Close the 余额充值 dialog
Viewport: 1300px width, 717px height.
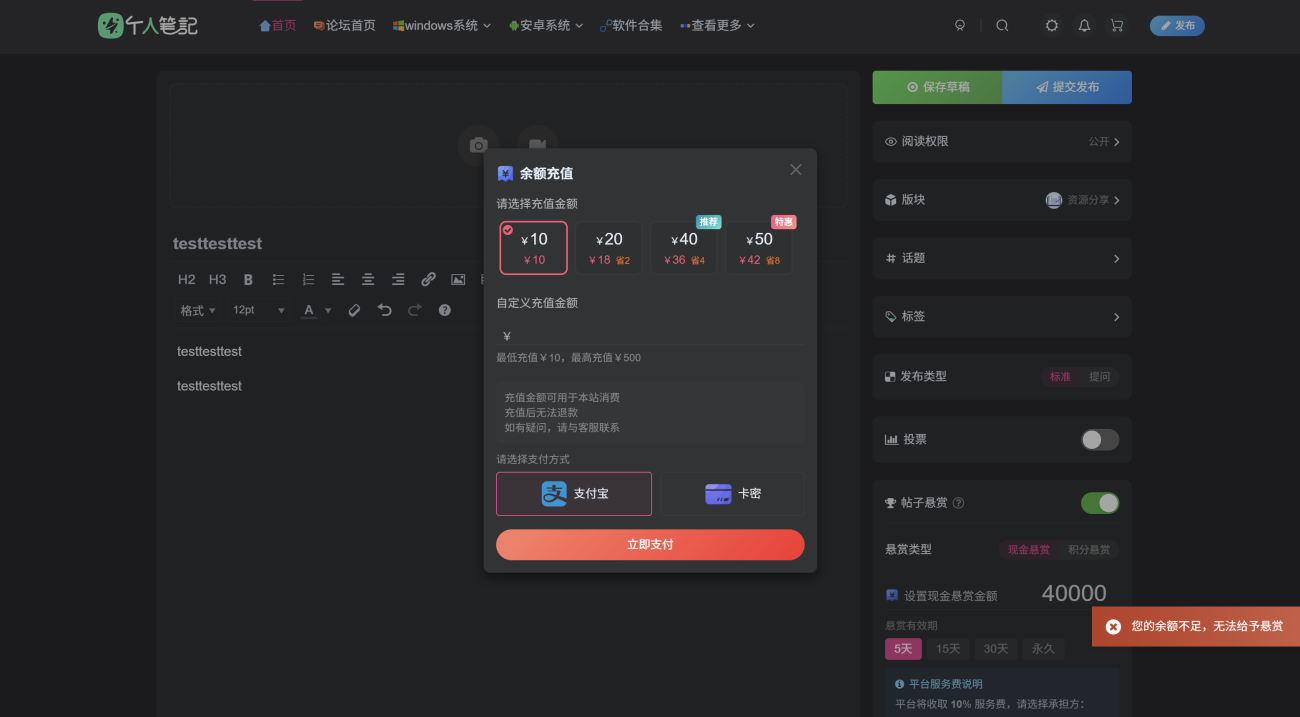coord(796,170)
